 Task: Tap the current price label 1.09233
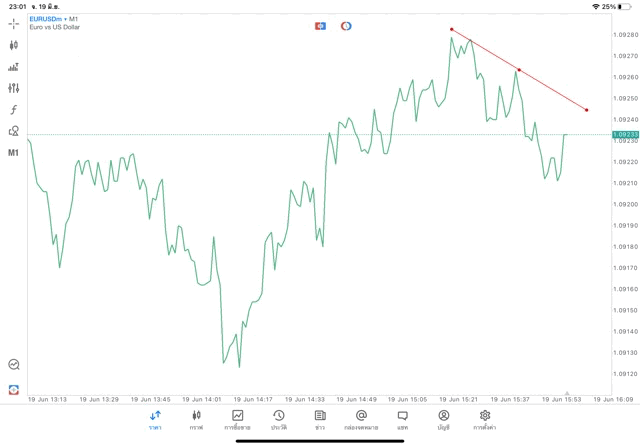626,134
